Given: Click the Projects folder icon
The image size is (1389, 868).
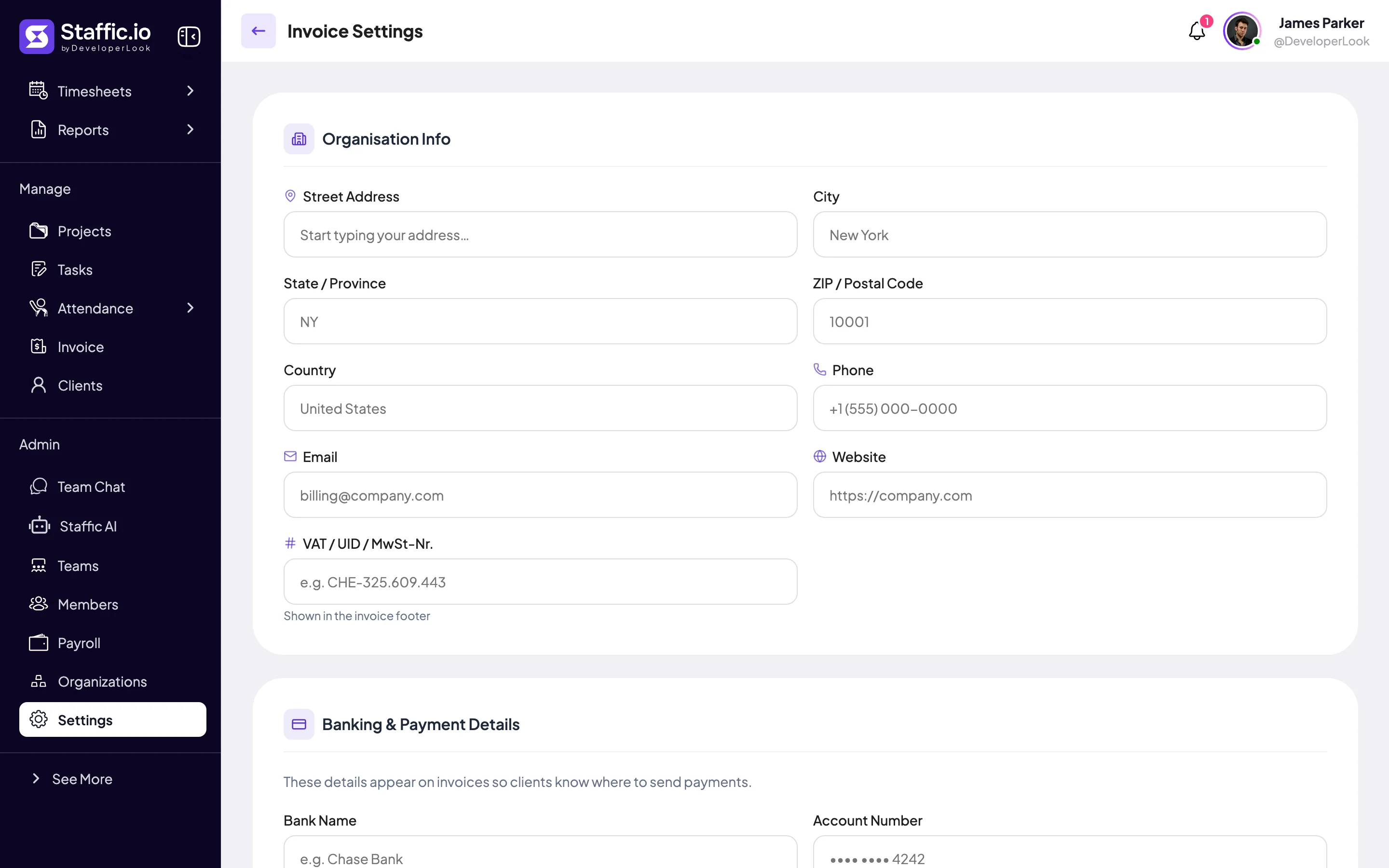Looking at the screenshot, I should tap(39, 231).
